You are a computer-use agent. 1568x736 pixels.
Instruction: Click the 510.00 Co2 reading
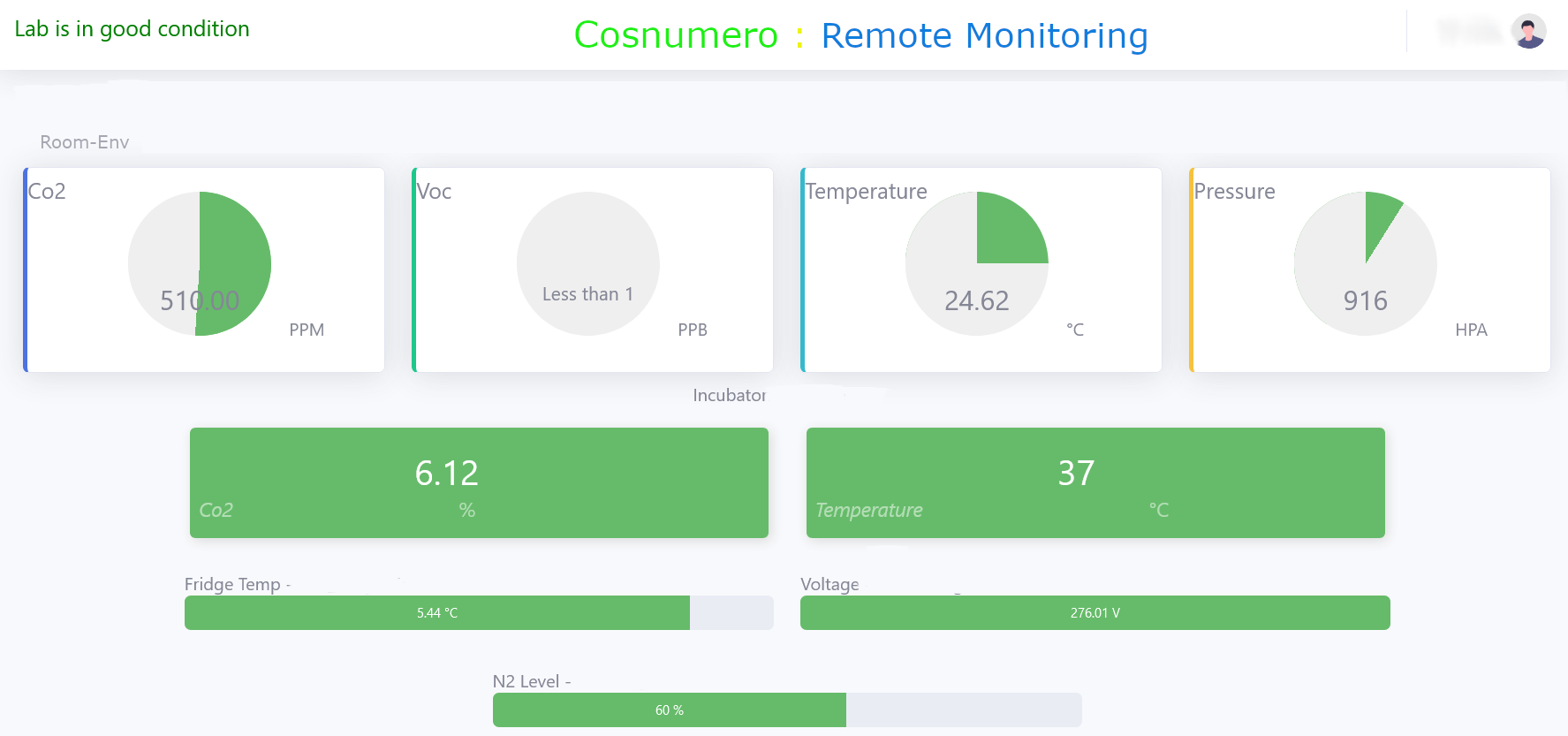[200, 301]
